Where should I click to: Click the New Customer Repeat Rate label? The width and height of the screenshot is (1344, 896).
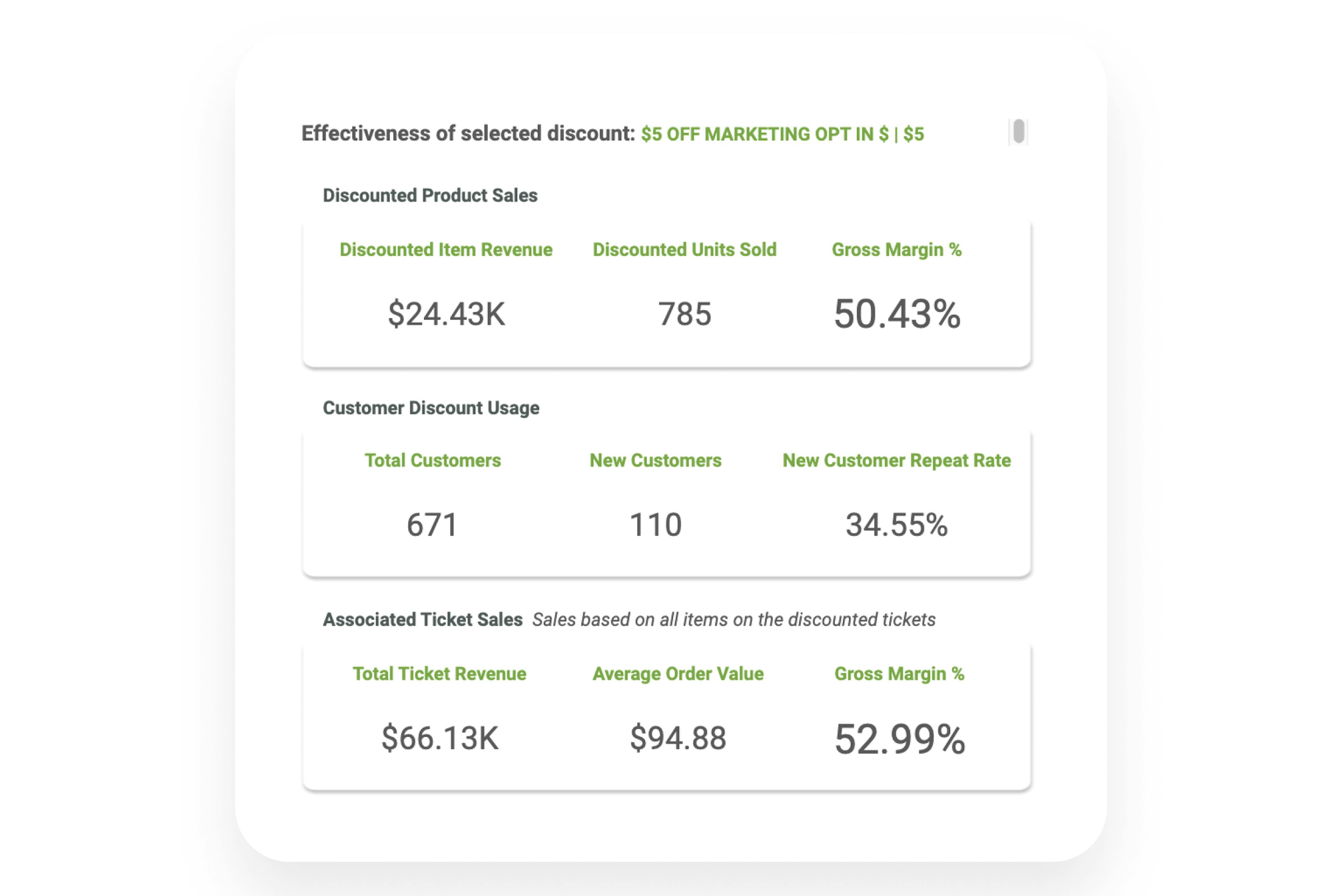896,460
